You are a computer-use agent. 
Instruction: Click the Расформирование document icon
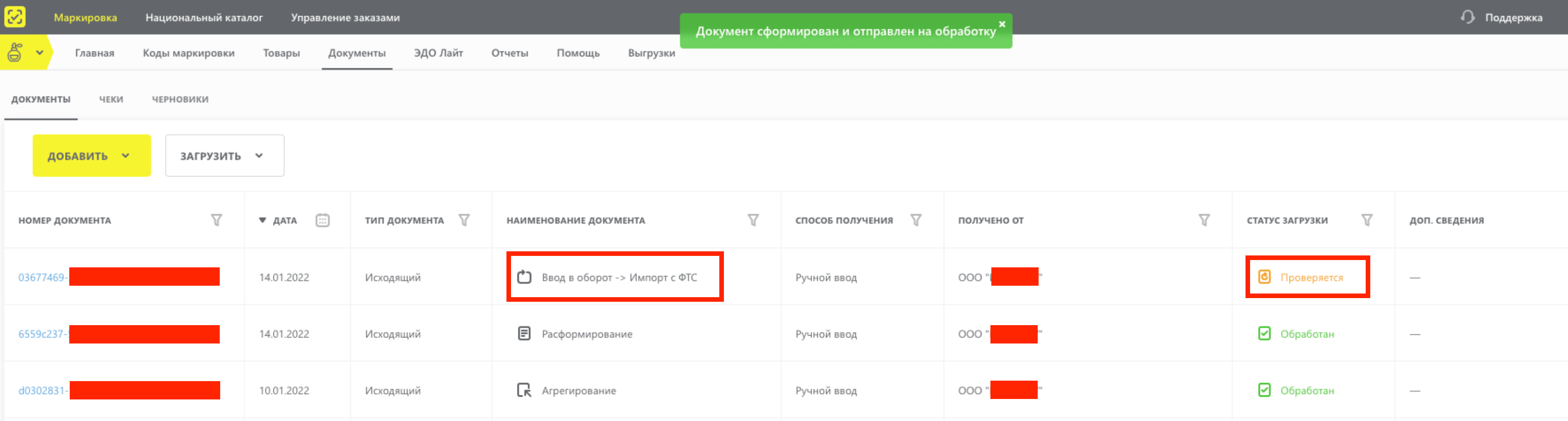point(524,333)
